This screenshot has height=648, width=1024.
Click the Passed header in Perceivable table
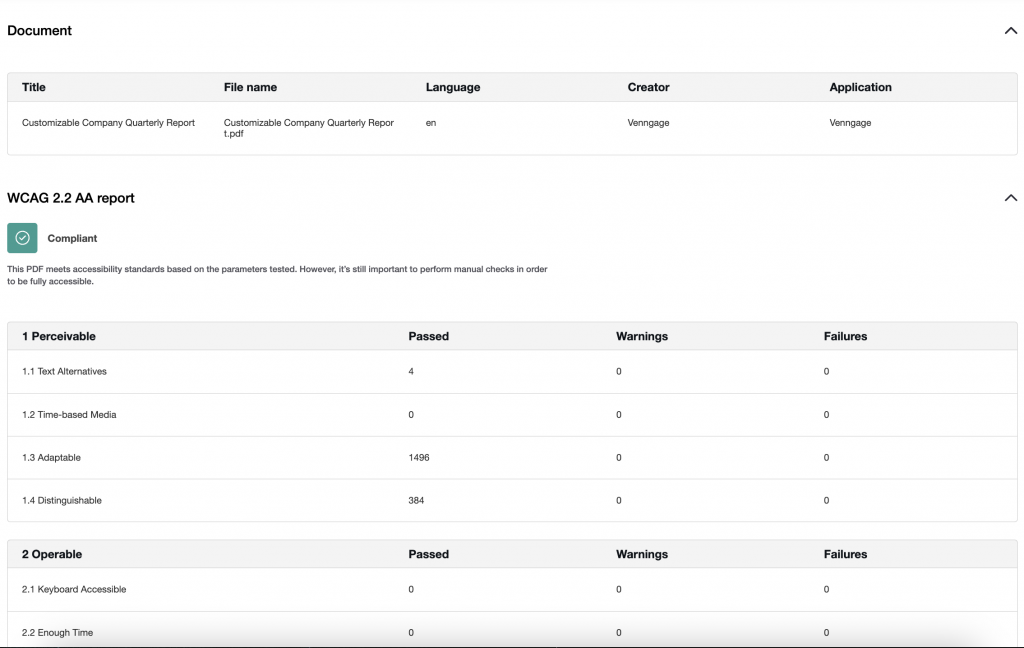pyautogui.click(x=428, y=336)
